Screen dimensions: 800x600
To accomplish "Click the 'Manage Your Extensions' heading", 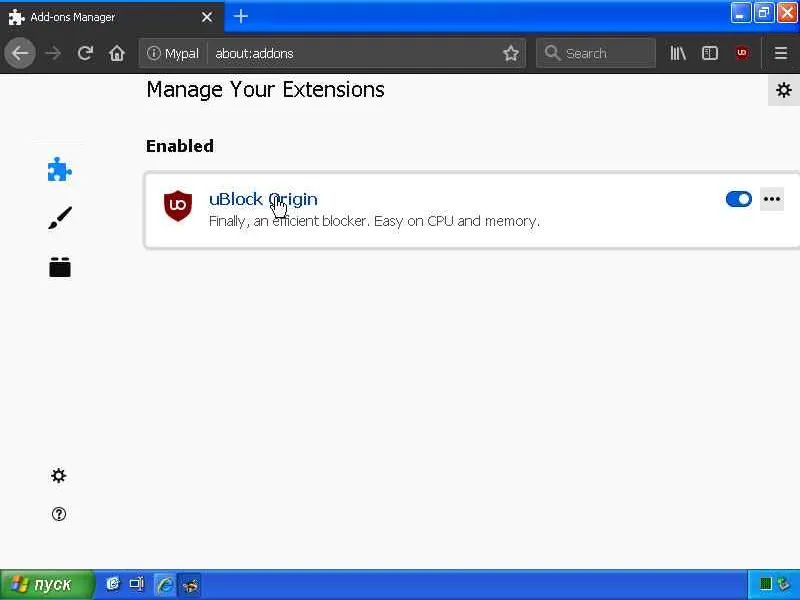I will pyautogui.click(x=265, y=89).
